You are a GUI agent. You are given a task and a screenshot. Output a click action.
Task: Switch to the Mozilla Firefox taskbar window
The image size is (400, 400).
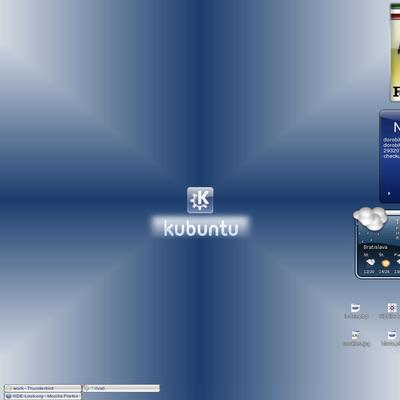point(43,396)
